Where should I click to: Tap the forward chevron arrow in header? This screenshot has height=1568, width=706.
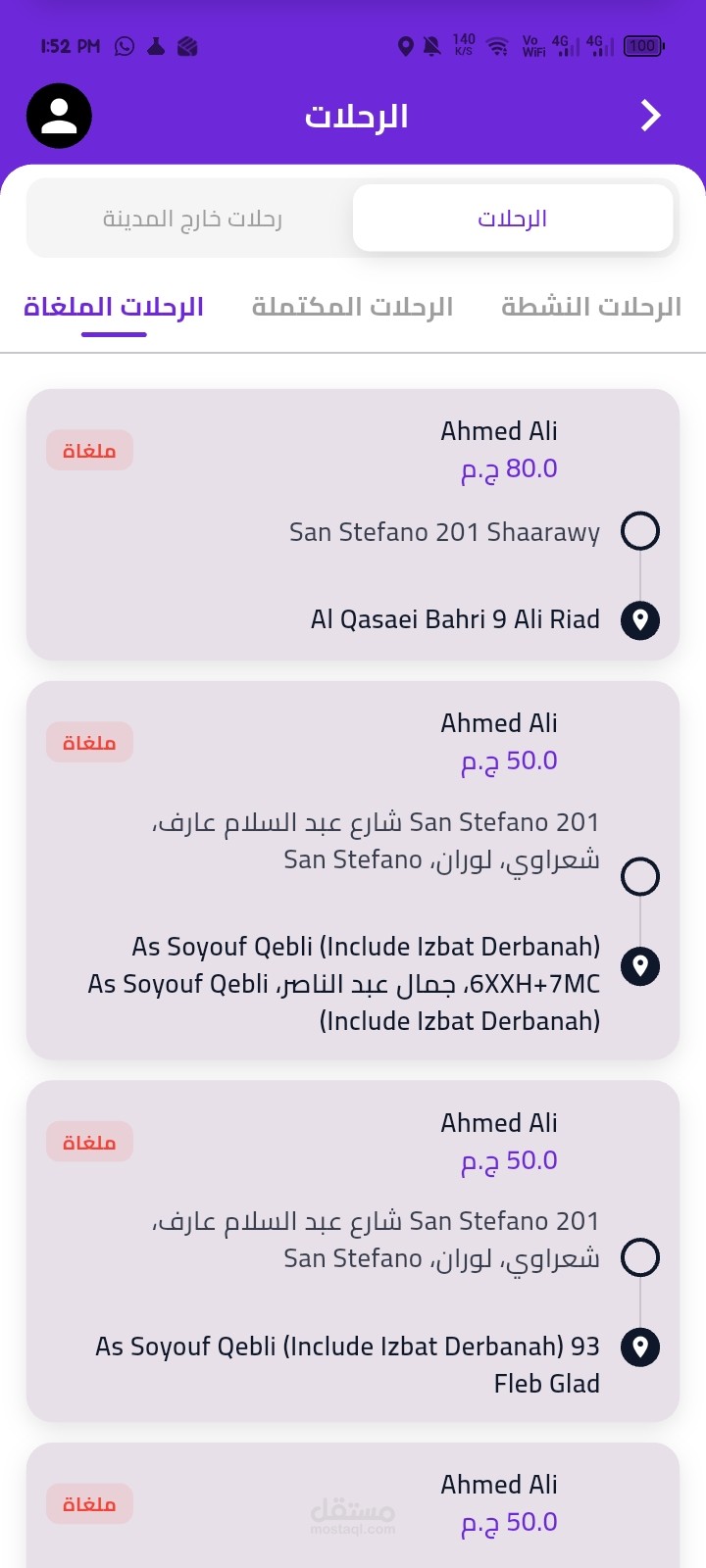[x=650, y=116]
